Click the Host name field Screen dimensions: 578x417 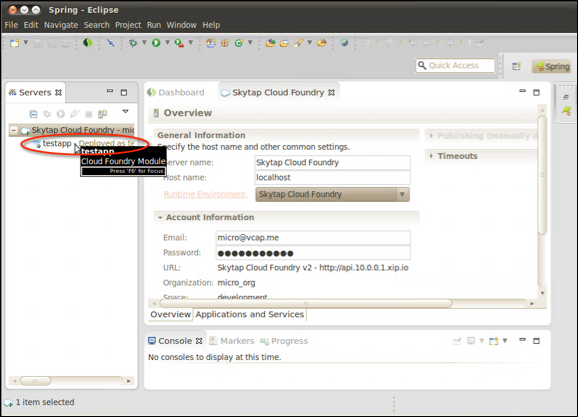tap(332, 178)
